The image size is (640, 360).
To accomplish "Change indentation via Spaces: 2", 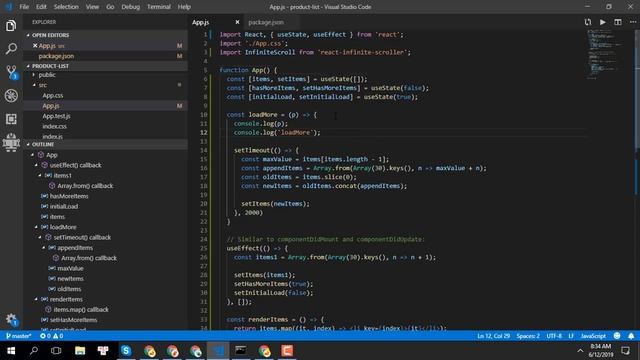I will tap(528, 336).
